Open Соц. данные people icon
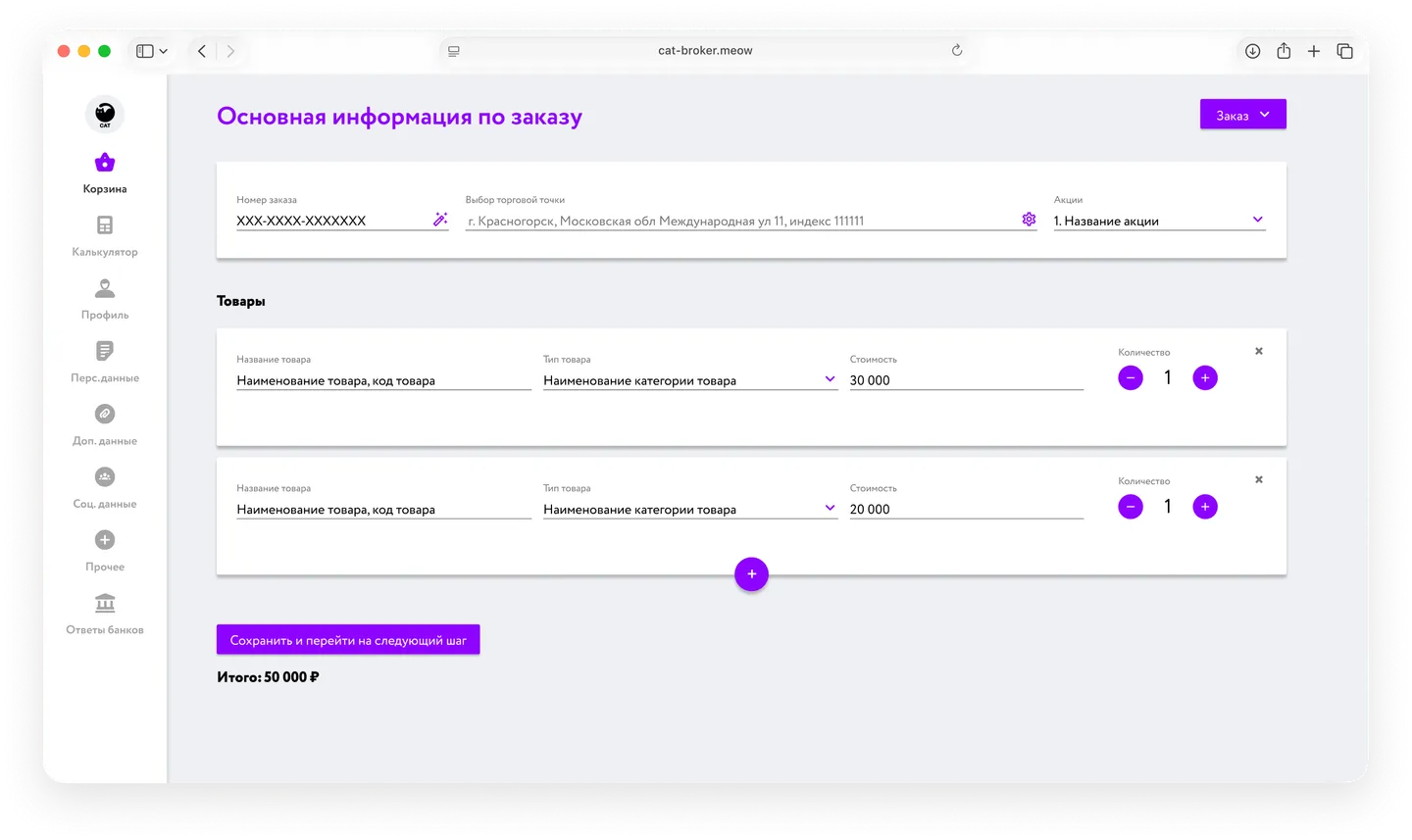The width and height of the screenshot is (1412, 840). click(105, 477)
